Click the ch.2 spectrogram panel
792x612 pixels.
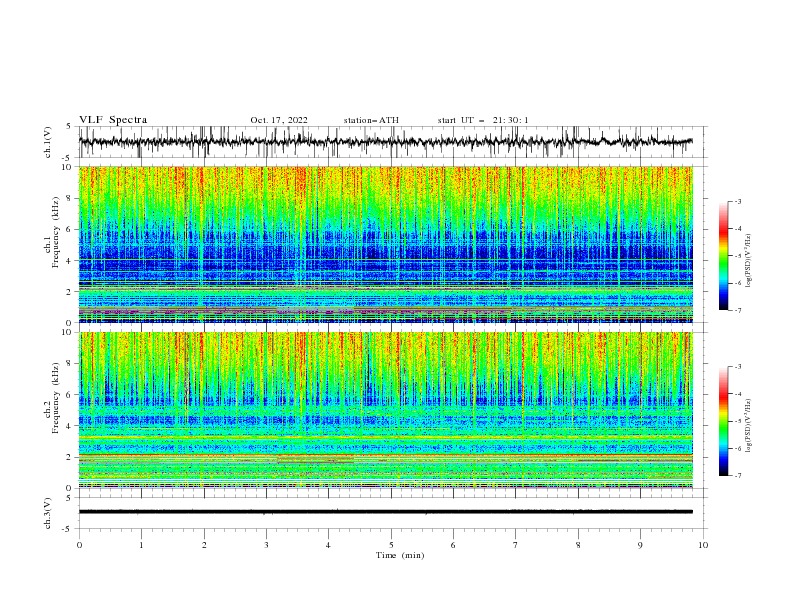[x=386, y=410]
